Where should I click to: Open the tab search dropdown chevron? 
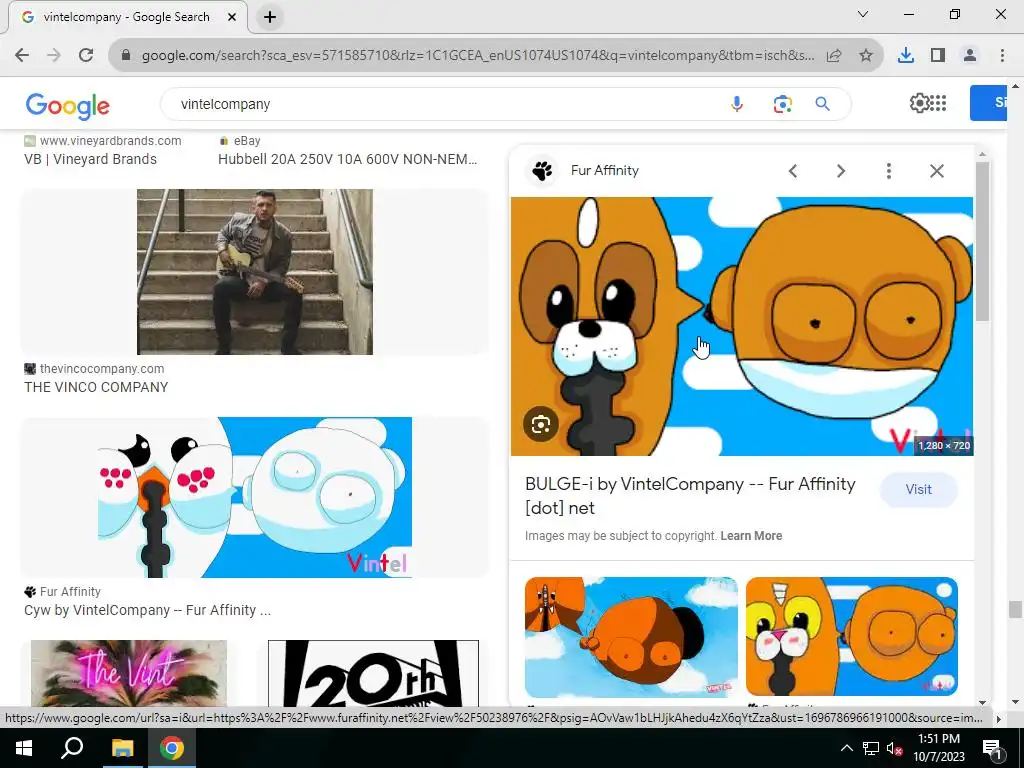point(863,14)
